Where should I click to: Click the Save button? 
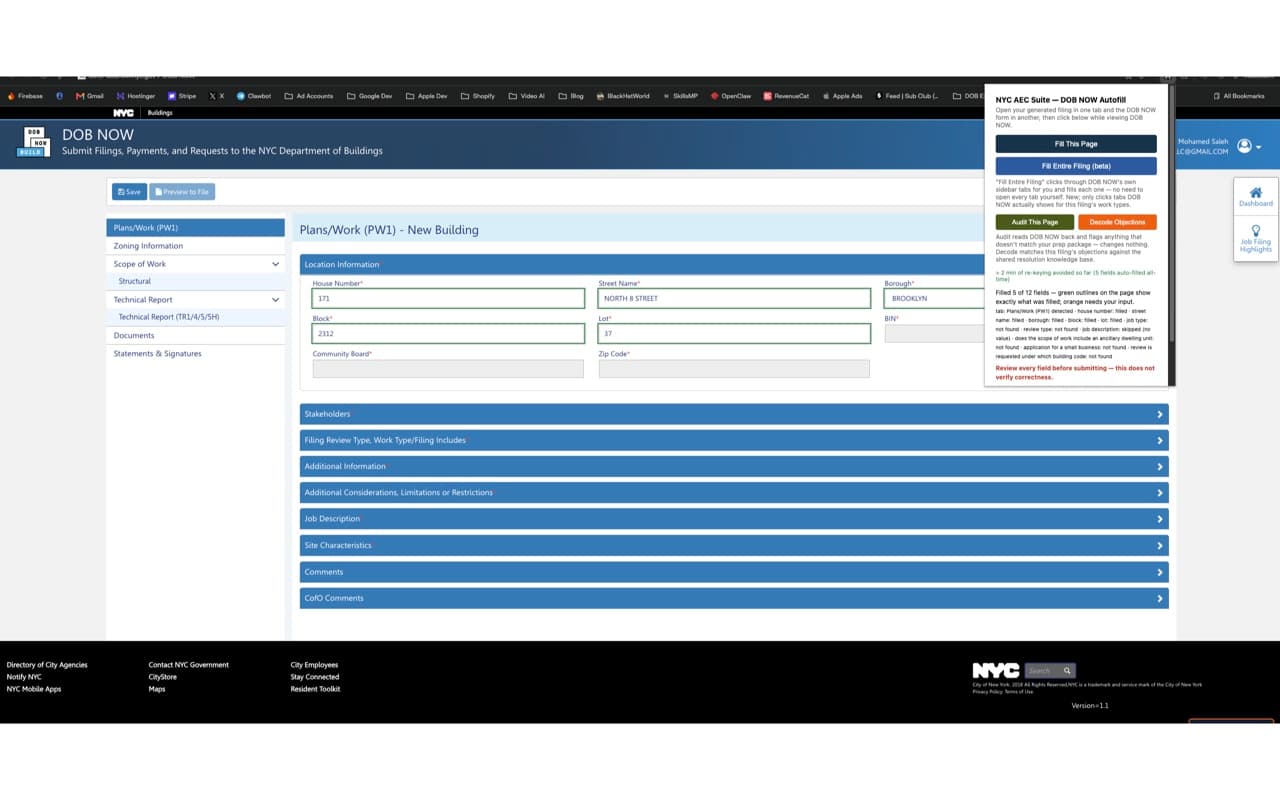pos(129,192)
